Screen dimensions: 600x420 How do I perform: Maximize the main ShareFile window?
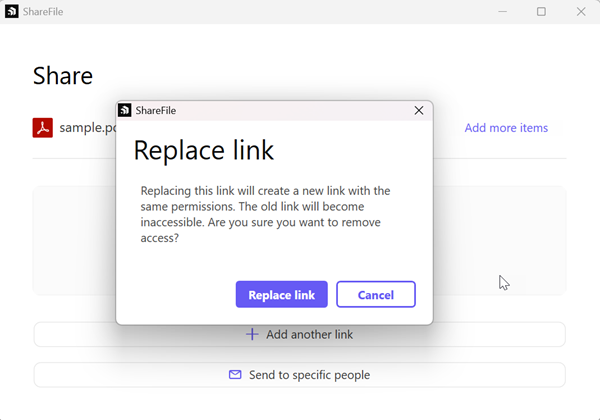541,12
